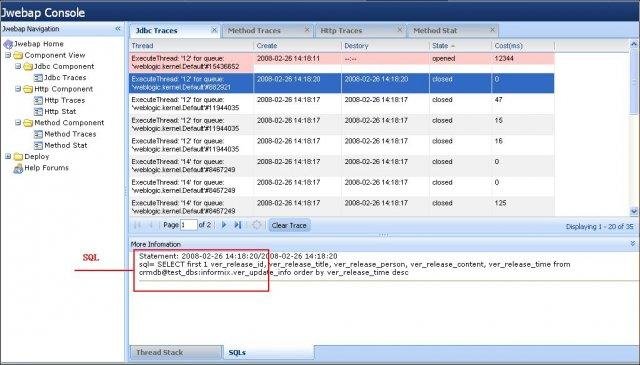Screen dimensions: 640x365
Task: Click the Deploy folder icon
Action: [18, 157]
